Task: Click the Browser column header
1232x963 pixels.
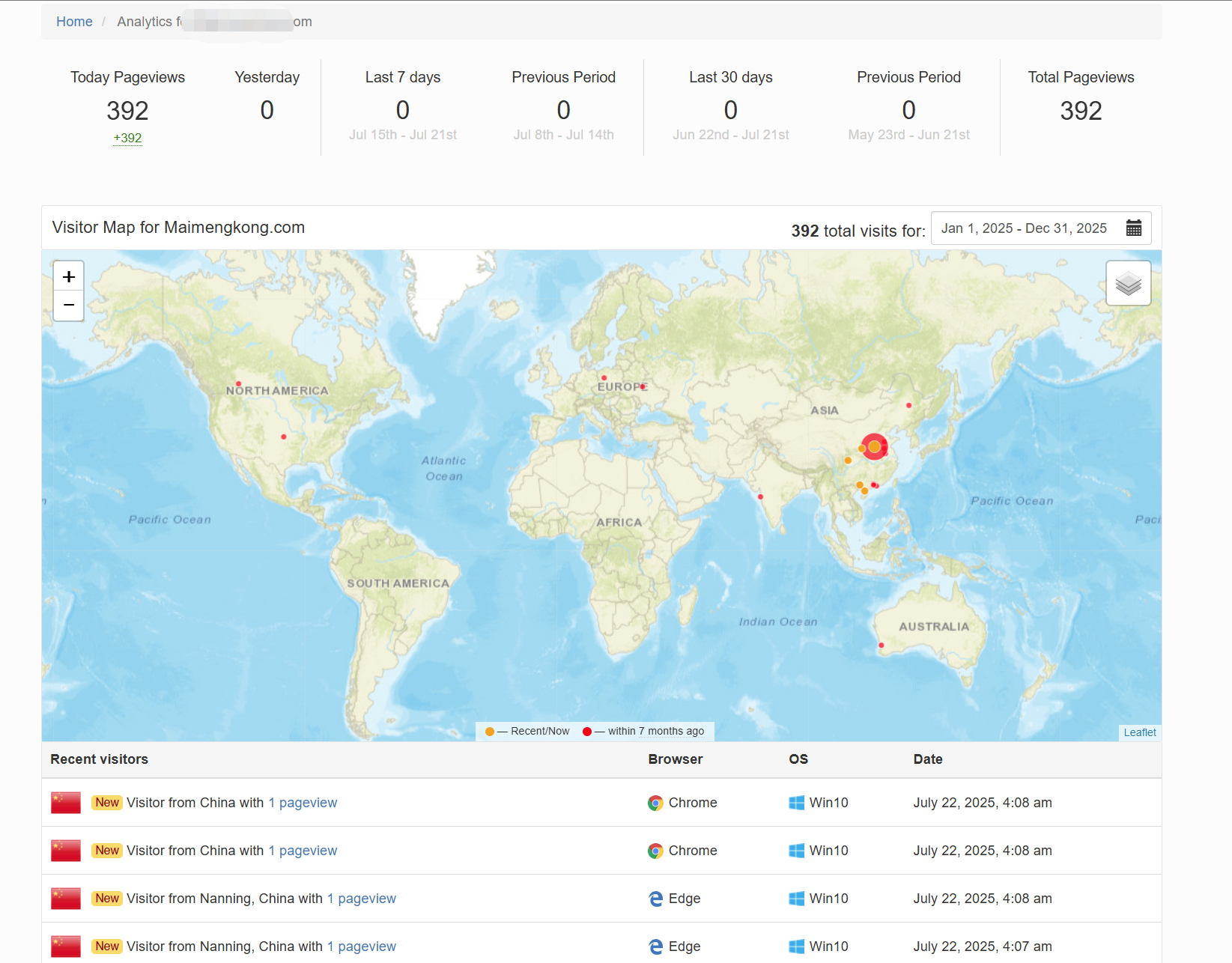Action: [x=675, y=759]
